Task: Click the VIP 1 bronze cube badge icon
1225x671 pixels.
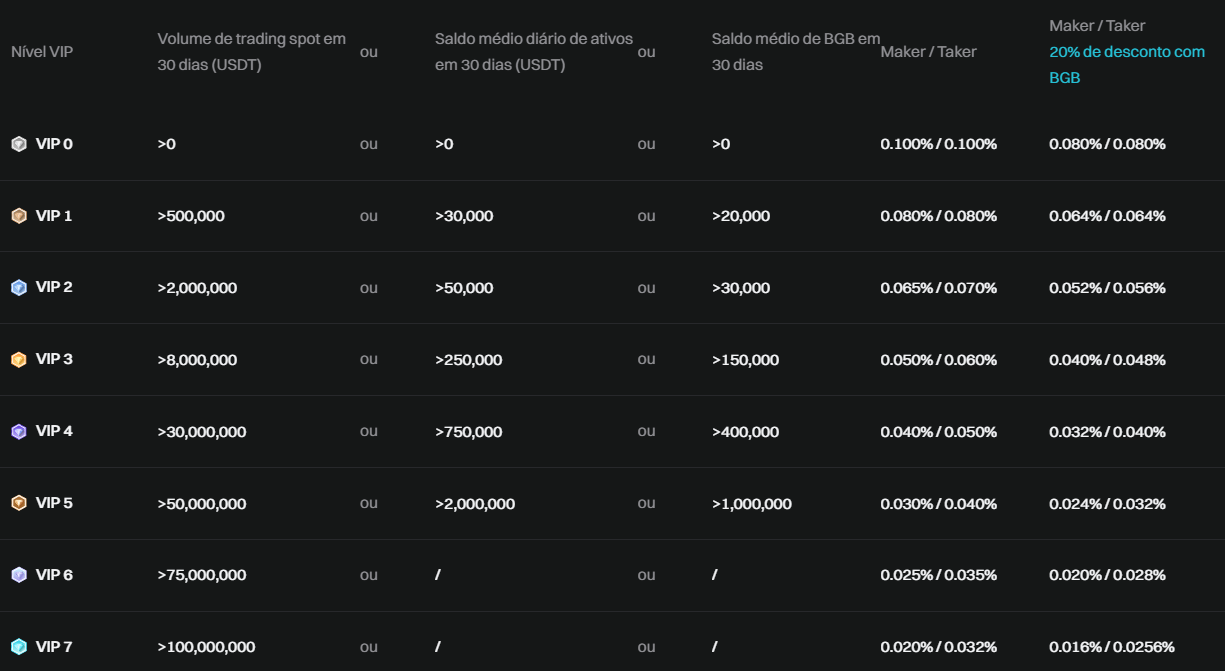Action: click(x=19, y=216)
